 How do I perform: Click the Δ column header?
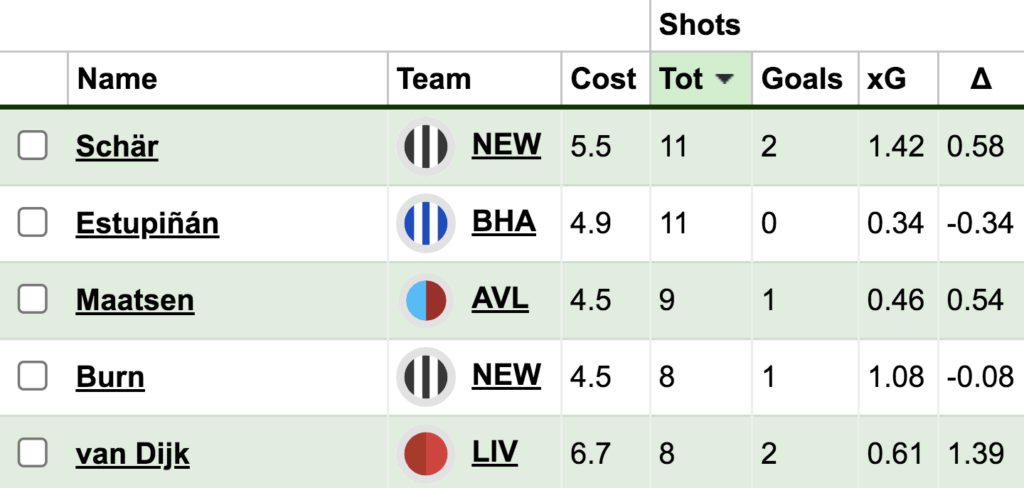[x=980, y=79]
